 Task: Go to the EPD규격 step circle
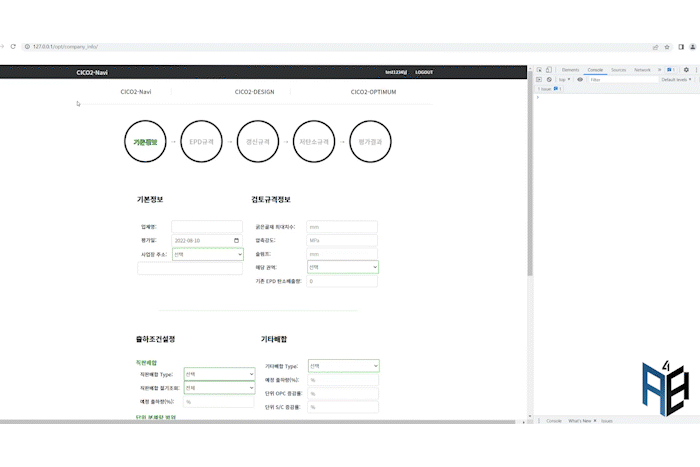coord(201,142)
